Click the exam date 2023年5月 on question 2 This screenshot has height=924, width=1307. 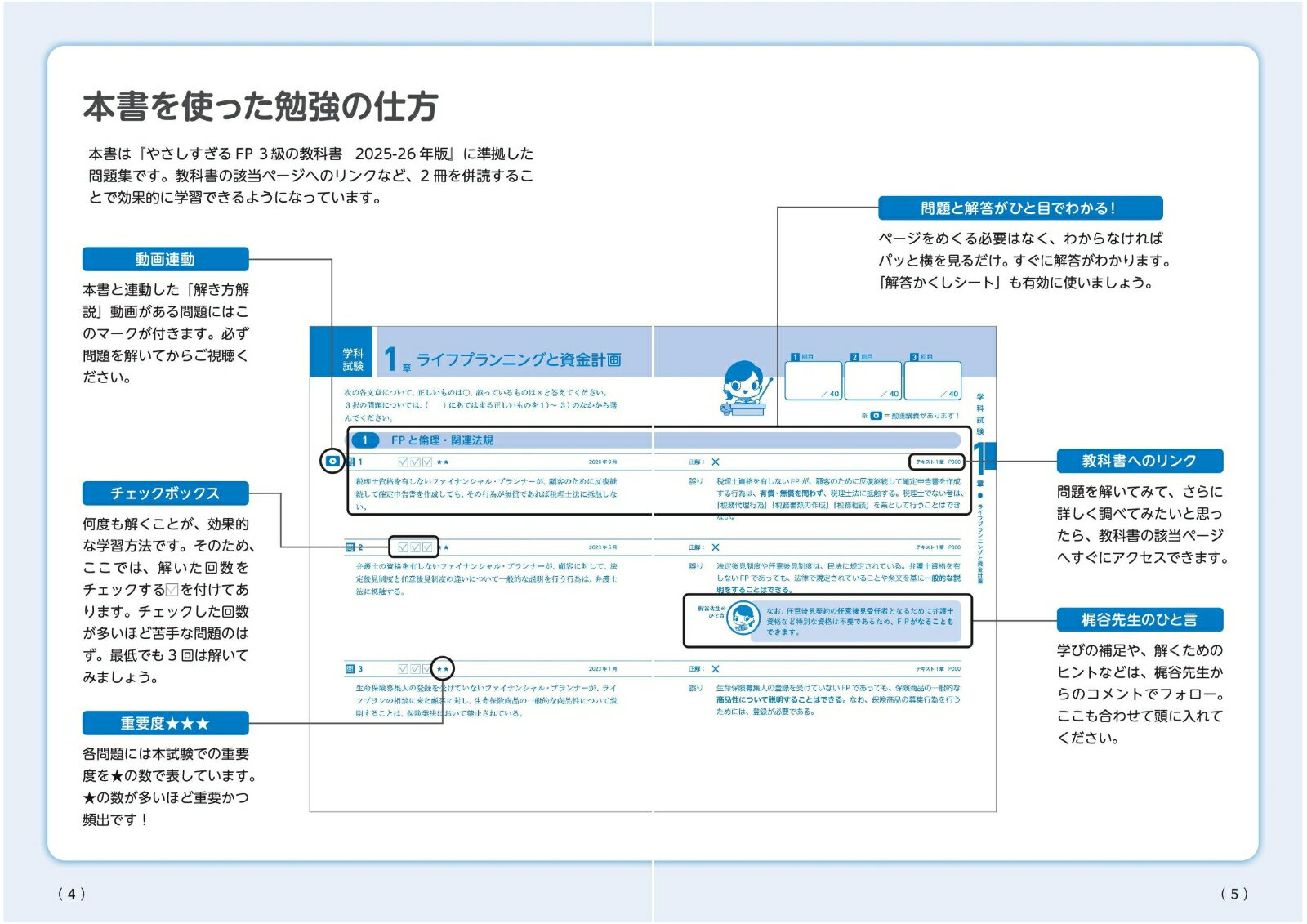(x=603, y=547)
